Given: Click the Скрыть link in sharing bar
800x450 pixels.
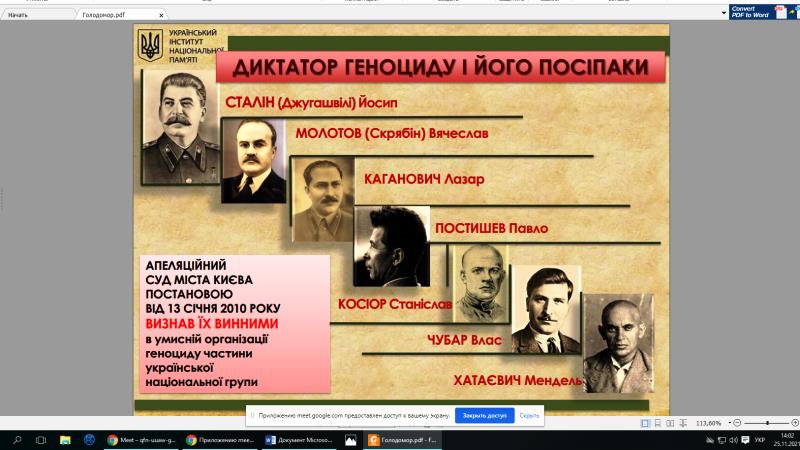Looking at the screenshot, I should (x=529, y=415).
